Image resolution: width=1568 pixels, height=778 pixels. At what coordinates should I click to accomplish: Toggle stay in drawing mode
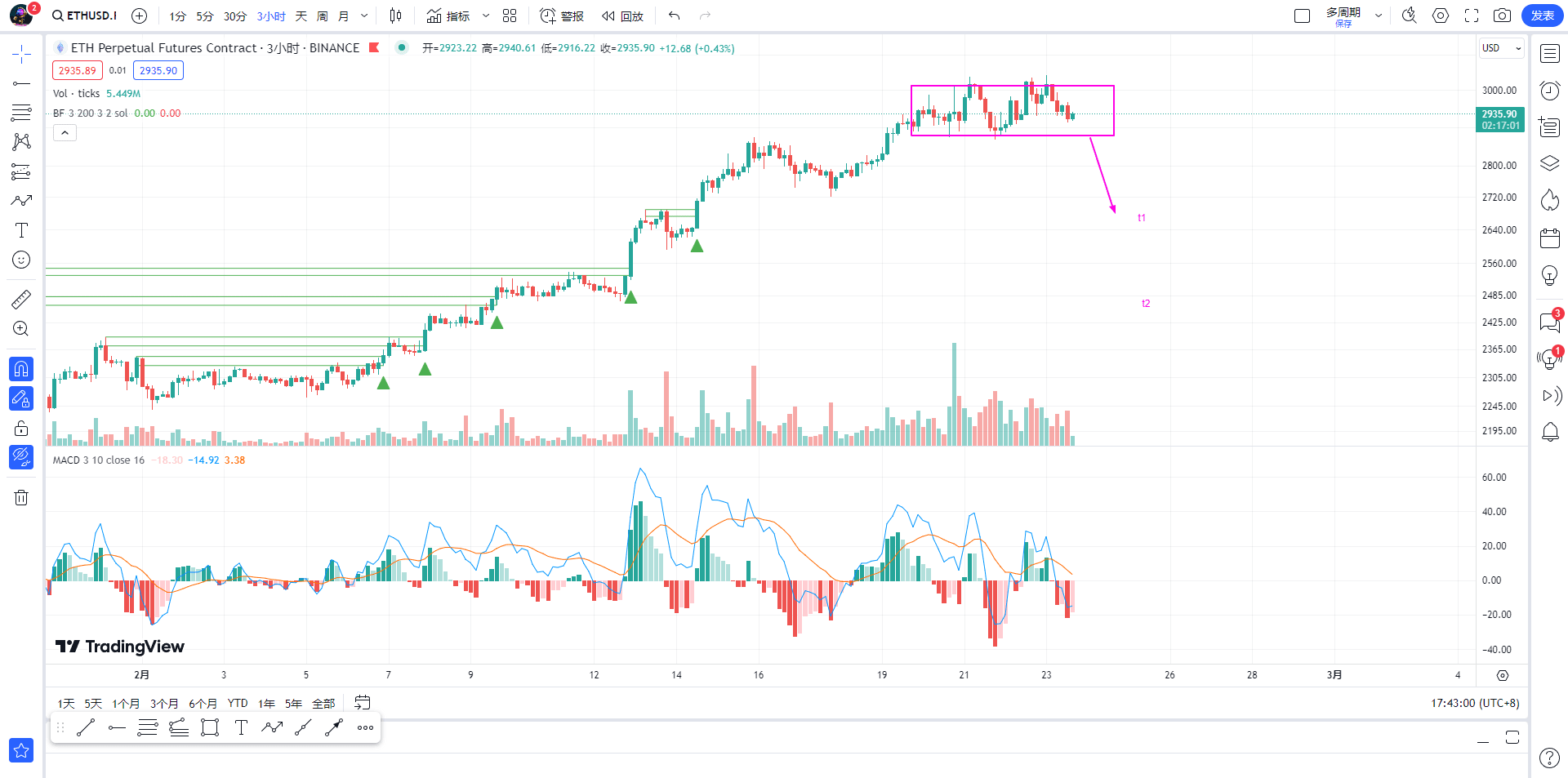point(21,398)
